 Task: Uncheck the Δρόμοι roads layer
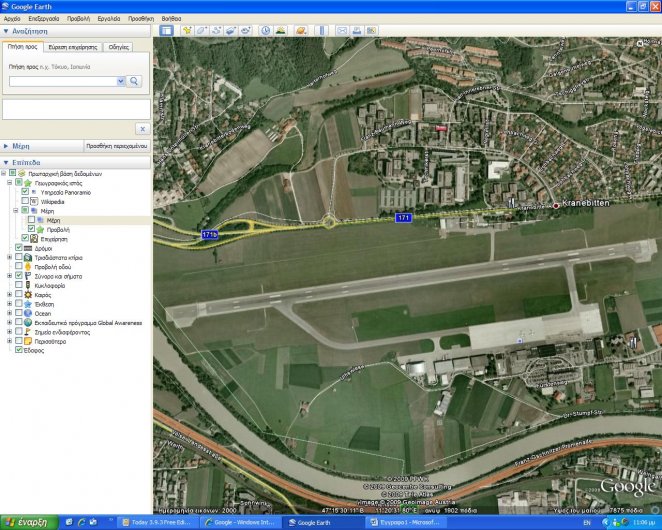[19, 247]
